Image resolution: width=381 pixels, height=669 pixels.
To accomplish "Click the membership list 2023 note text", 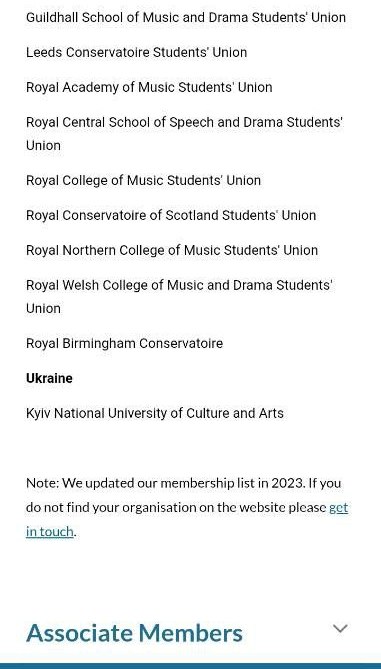I will tap(187, 507).
